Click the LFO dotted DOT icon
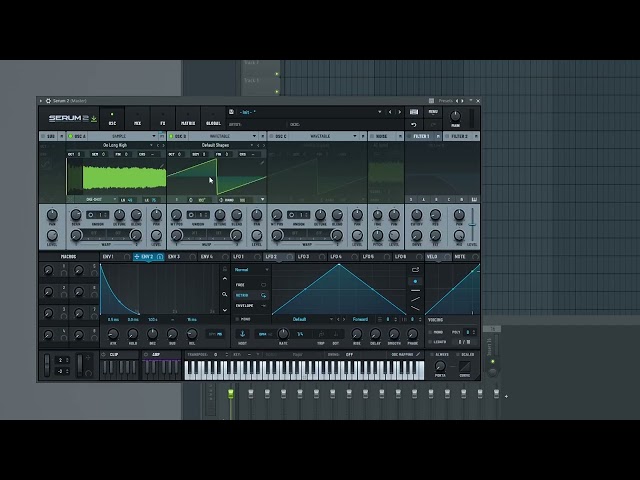Screen dimensions: 640x480 coord(336,334)
